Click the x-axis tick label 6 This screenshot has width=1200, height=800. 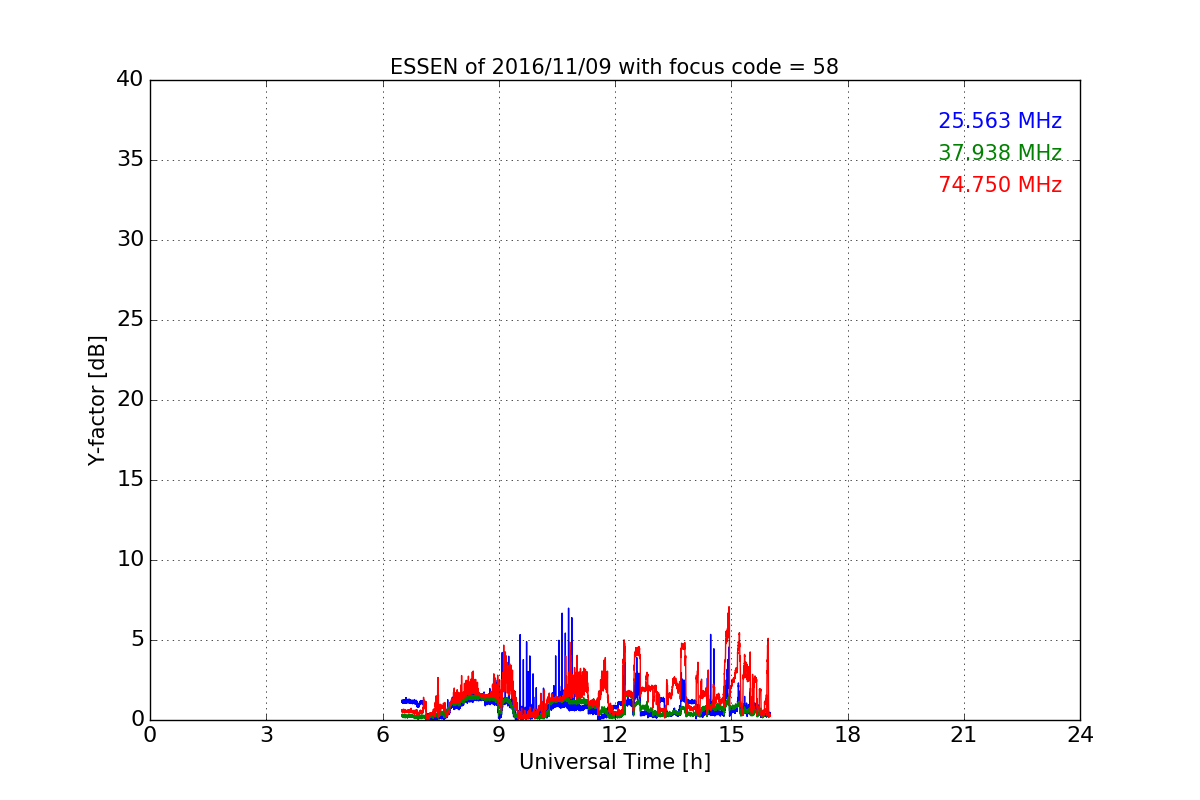(383, 735)
